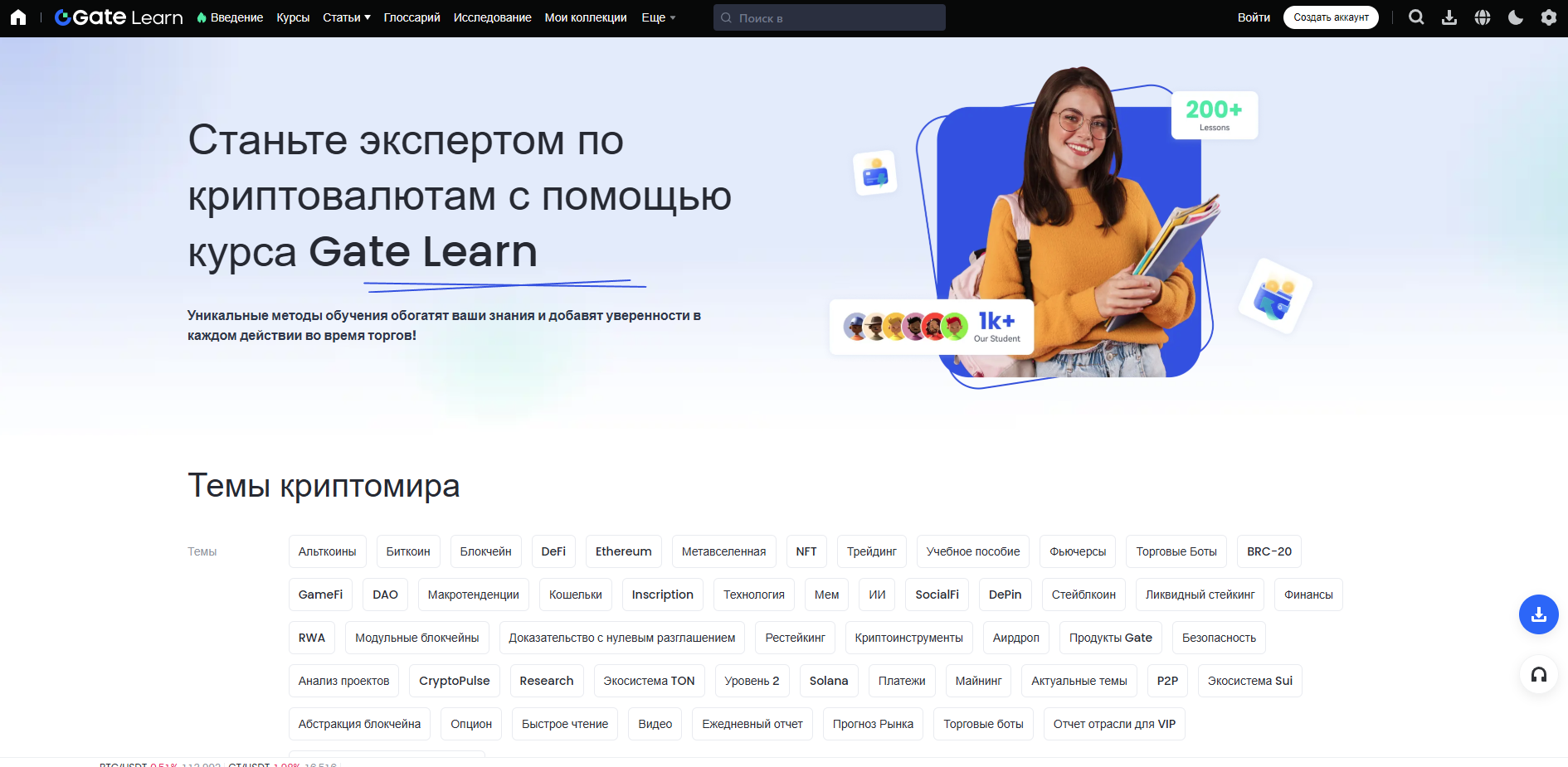Expand the Еще dropdown menu

click(659, 17)
